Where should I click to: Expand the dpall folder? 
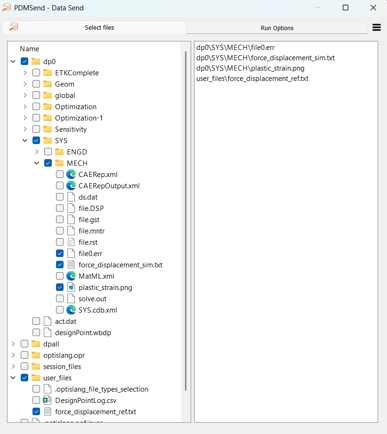click(13, 344)
